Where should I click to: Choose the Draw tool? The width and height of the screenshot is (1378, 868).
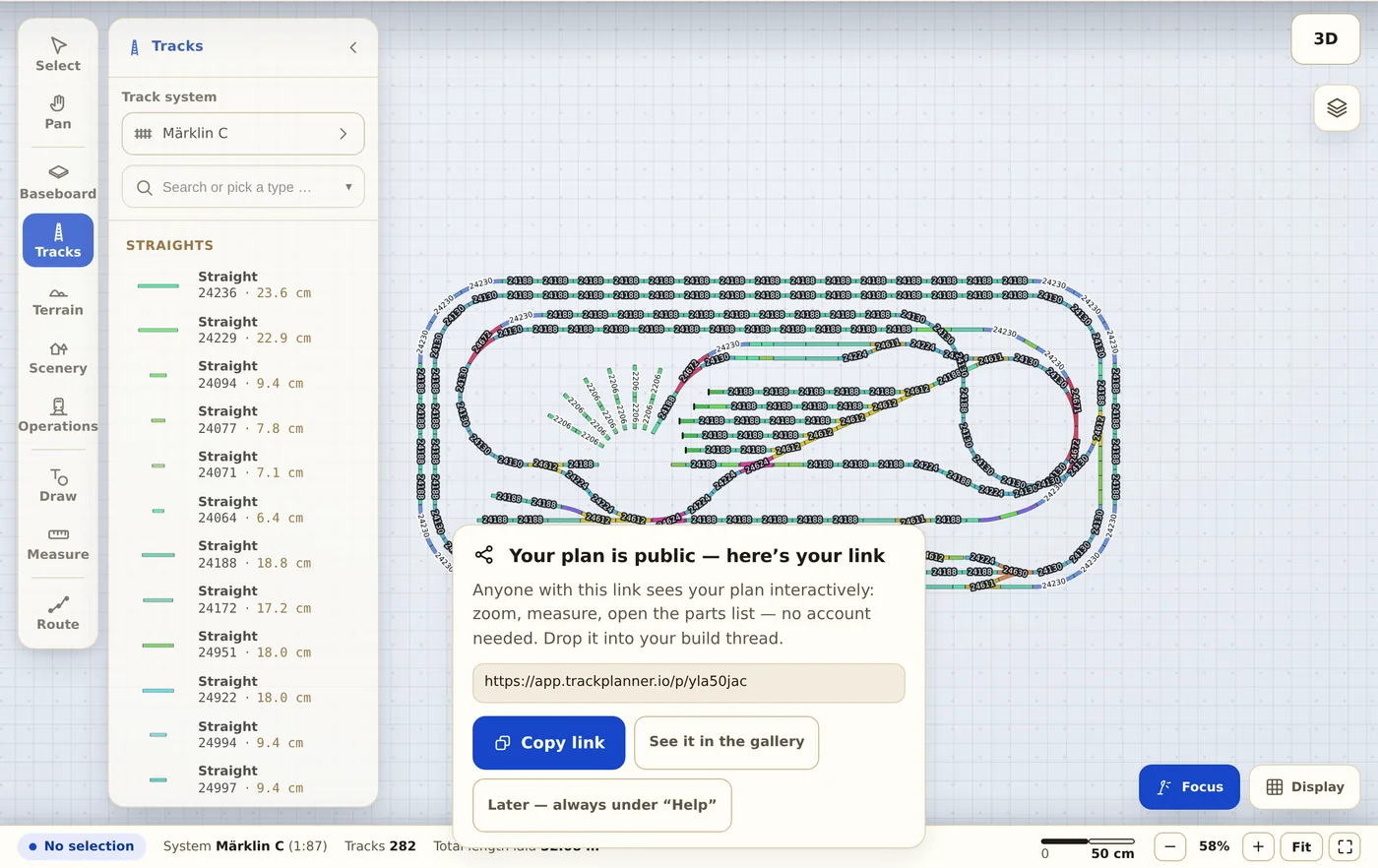[x=58, y=484]
